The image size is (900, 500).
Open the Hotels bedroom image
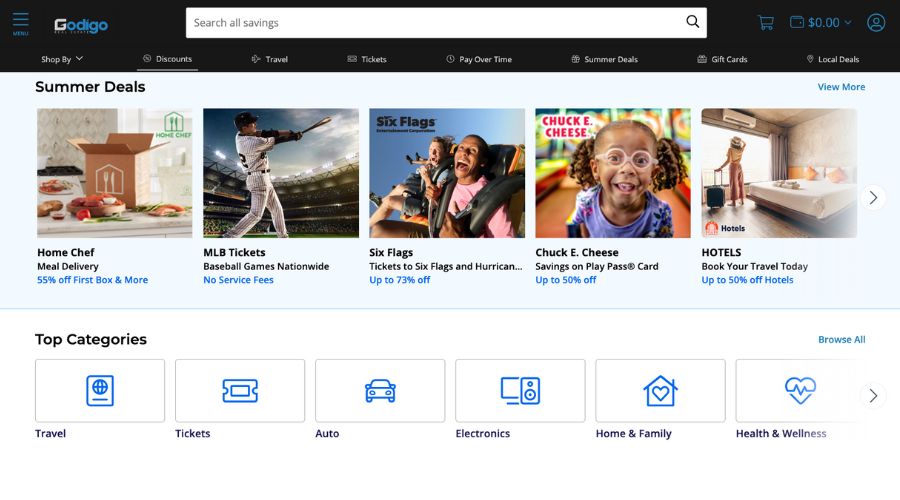click(x=779, y=173)
